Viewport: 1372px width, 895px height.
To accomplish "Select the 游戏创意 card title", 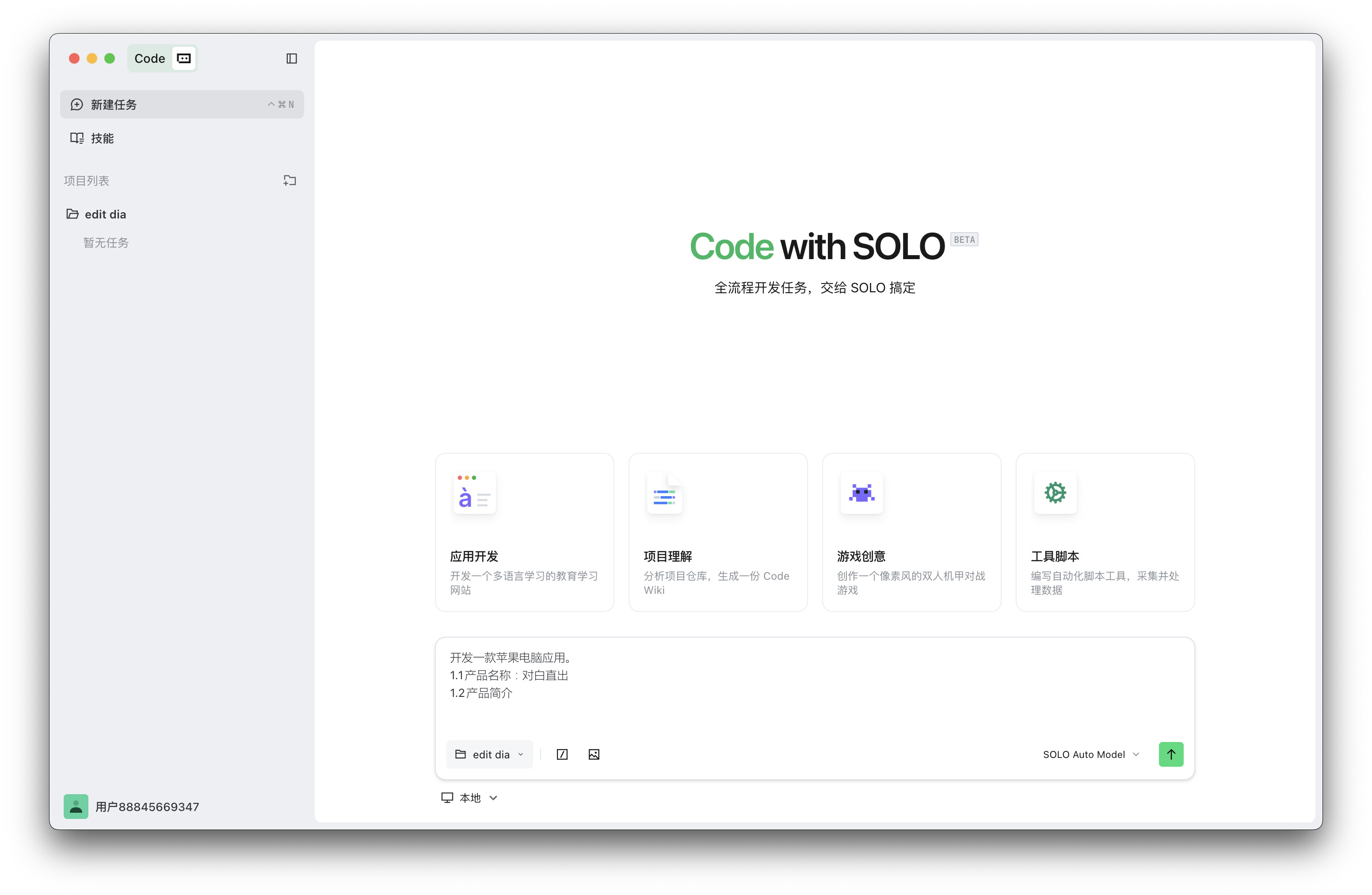I will click(861, 556).
